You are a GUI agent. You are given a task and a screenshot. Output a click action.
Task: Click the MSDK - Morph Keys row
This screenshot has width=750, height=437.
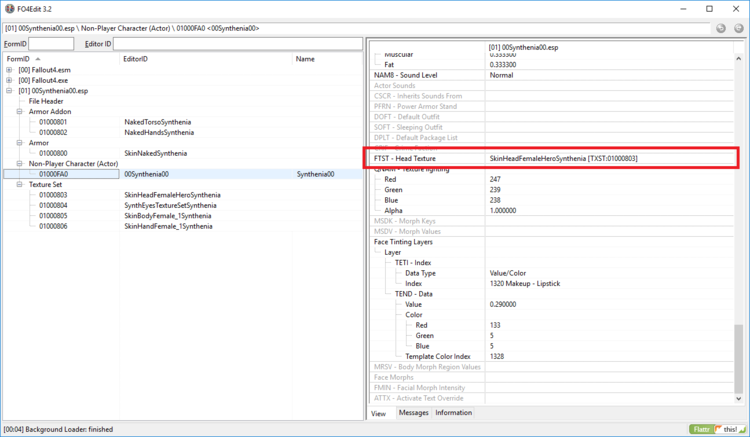click(x=551, y=221)
